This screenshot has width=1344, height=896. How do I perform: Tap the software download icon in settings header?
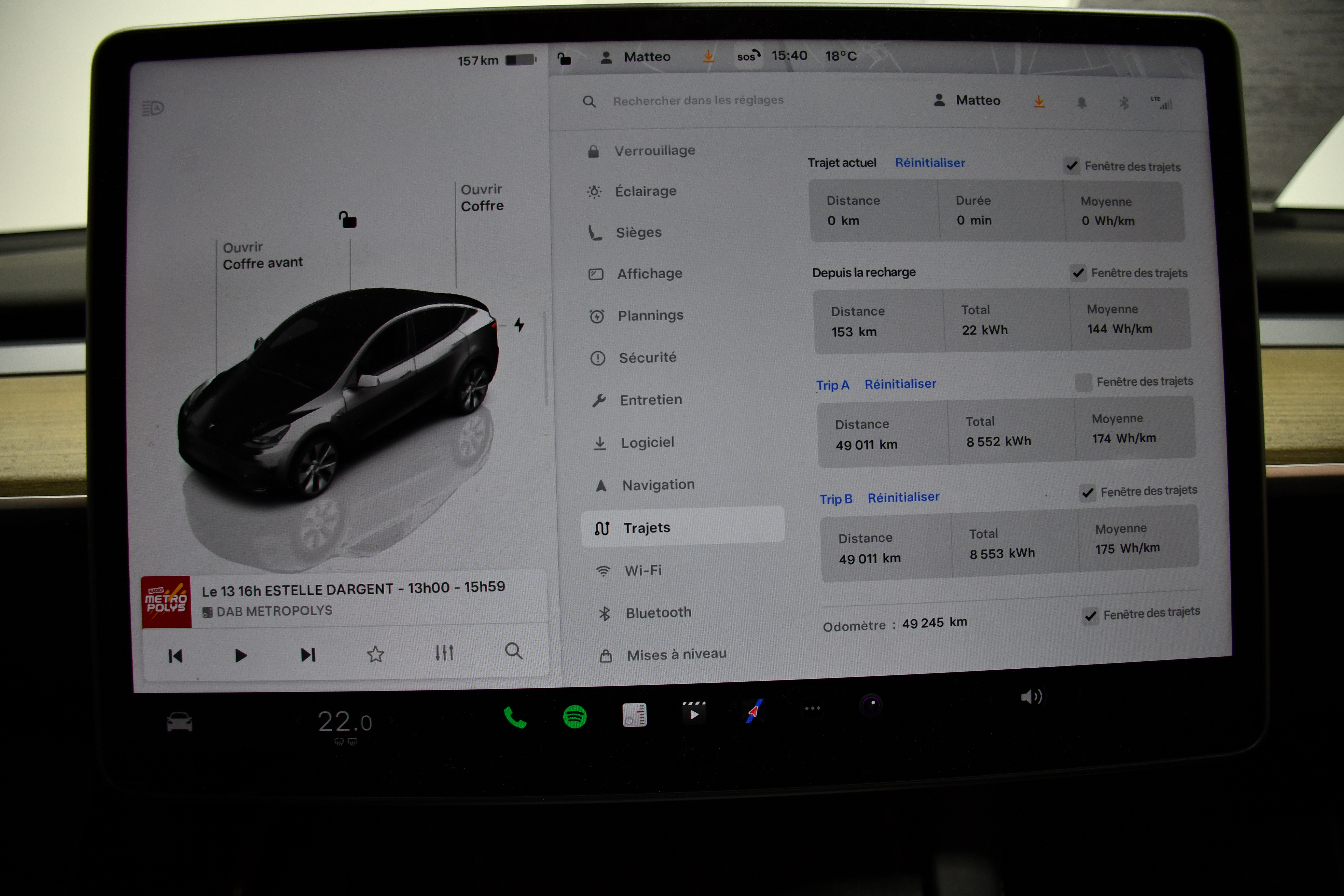[x=1039, y=102]
